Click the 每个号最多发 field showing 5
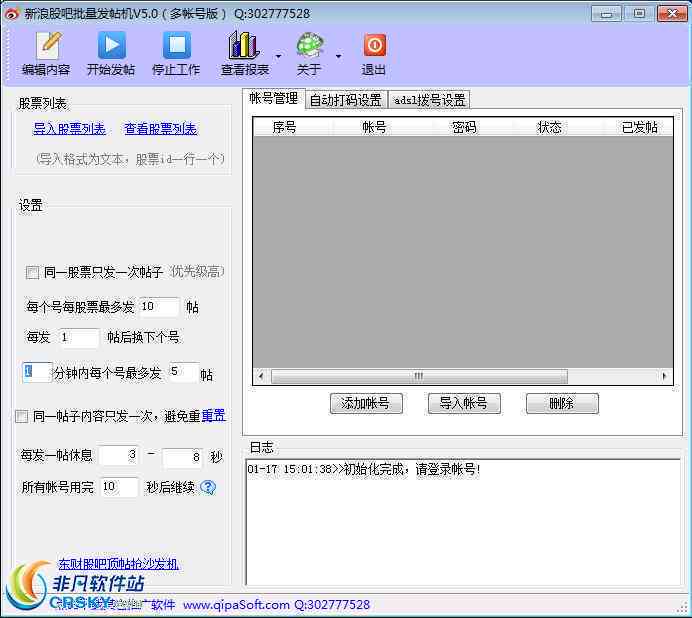This screenshot has width=692, height=618. click(184, 373)
